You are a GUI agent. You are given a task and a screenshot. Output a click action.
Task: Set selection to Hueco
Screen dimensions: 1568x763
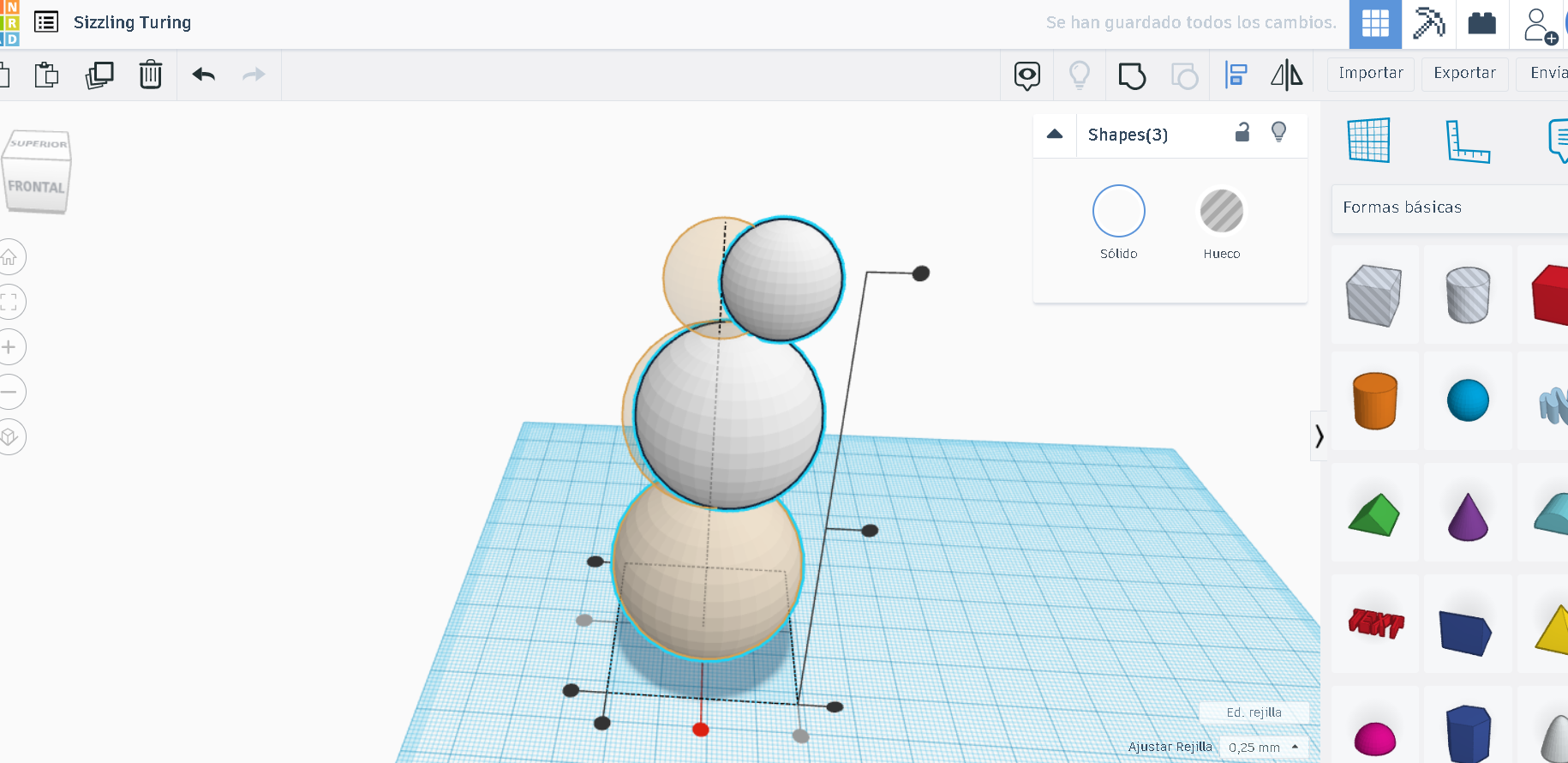tap(1222, 211)
